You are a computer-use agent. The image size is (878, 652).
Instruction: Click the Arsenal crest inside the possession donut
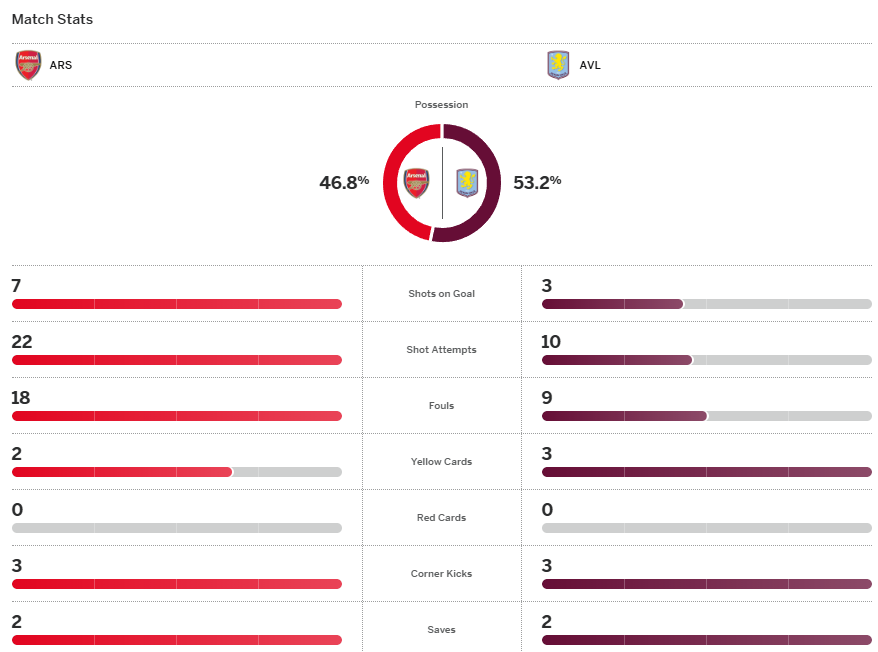(x=416, y=183)
